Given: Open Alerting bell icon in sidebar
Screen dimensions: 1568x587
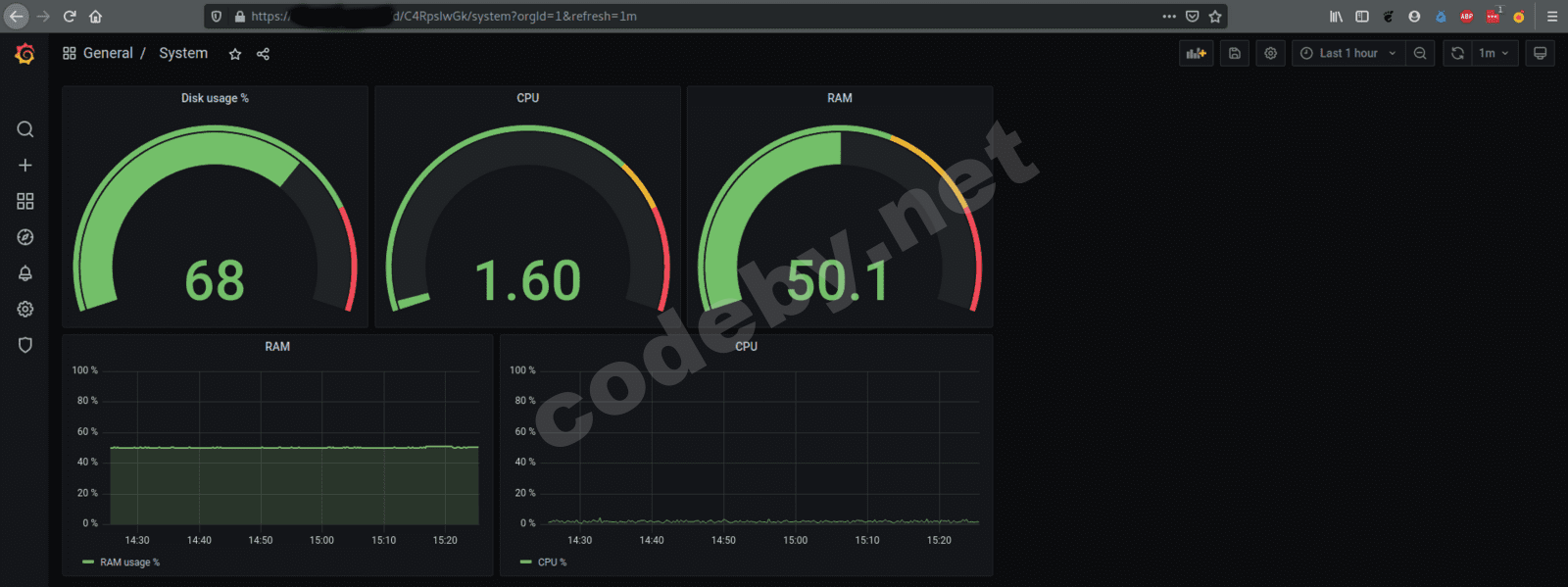Looking at the screenshot, I should 25,273.
